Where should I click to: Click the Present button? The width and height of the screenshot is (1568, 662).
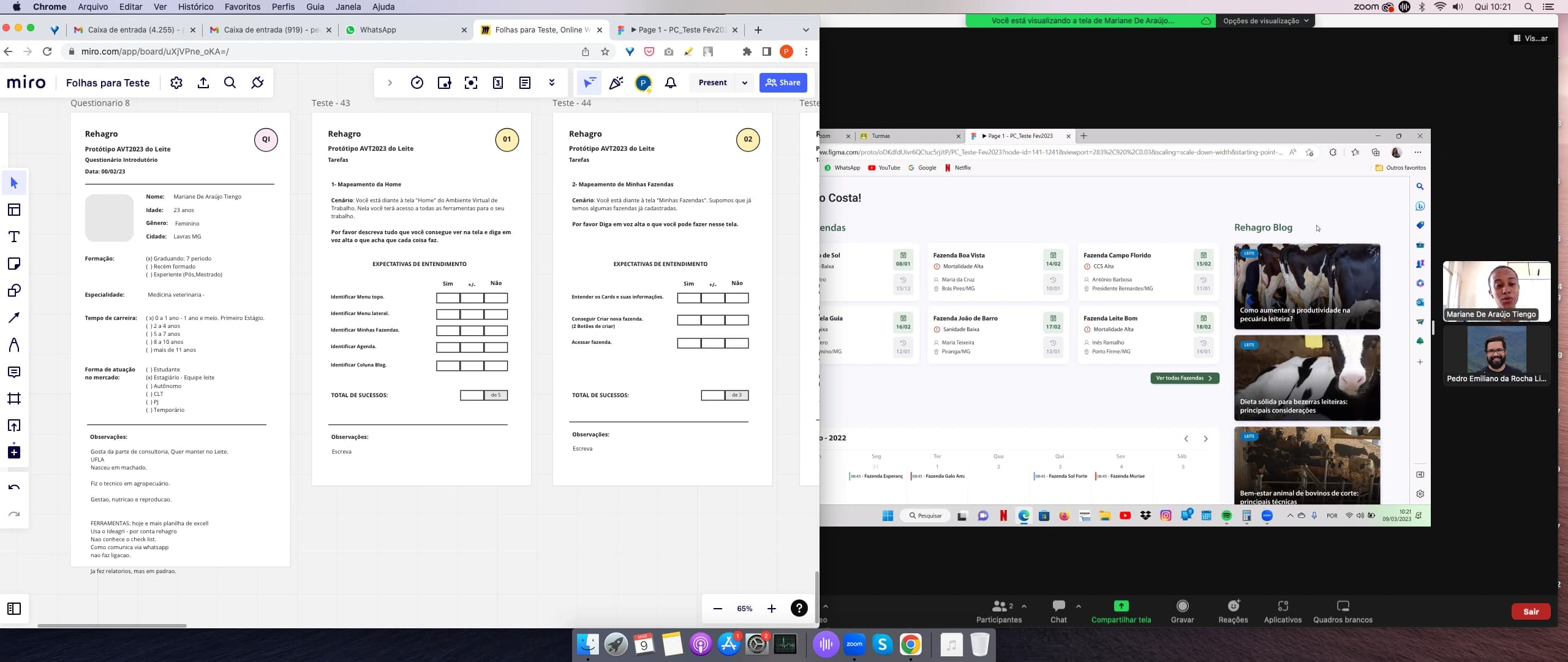(712, 83)
